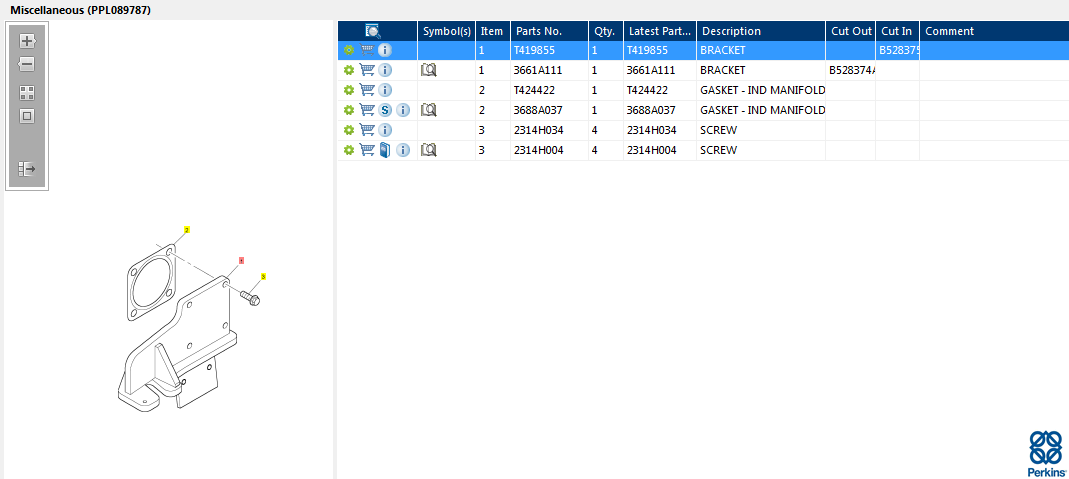The width and height of the screenshot is (1069, 479).
Task: Click Cut In value B528375 in first row
Action: 899,50
